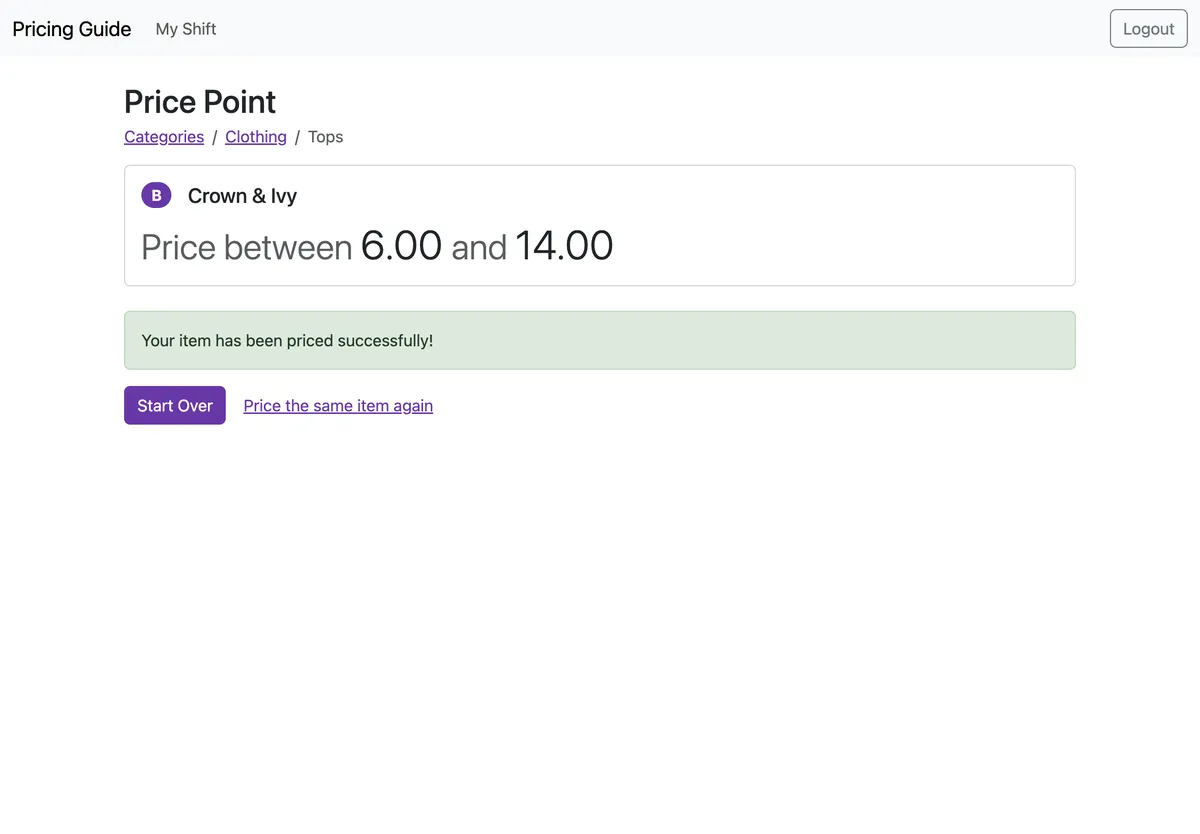The height and width of the screenshot is (834, 1200).
Task: Click the success message alert
Action: pos(600,340)
